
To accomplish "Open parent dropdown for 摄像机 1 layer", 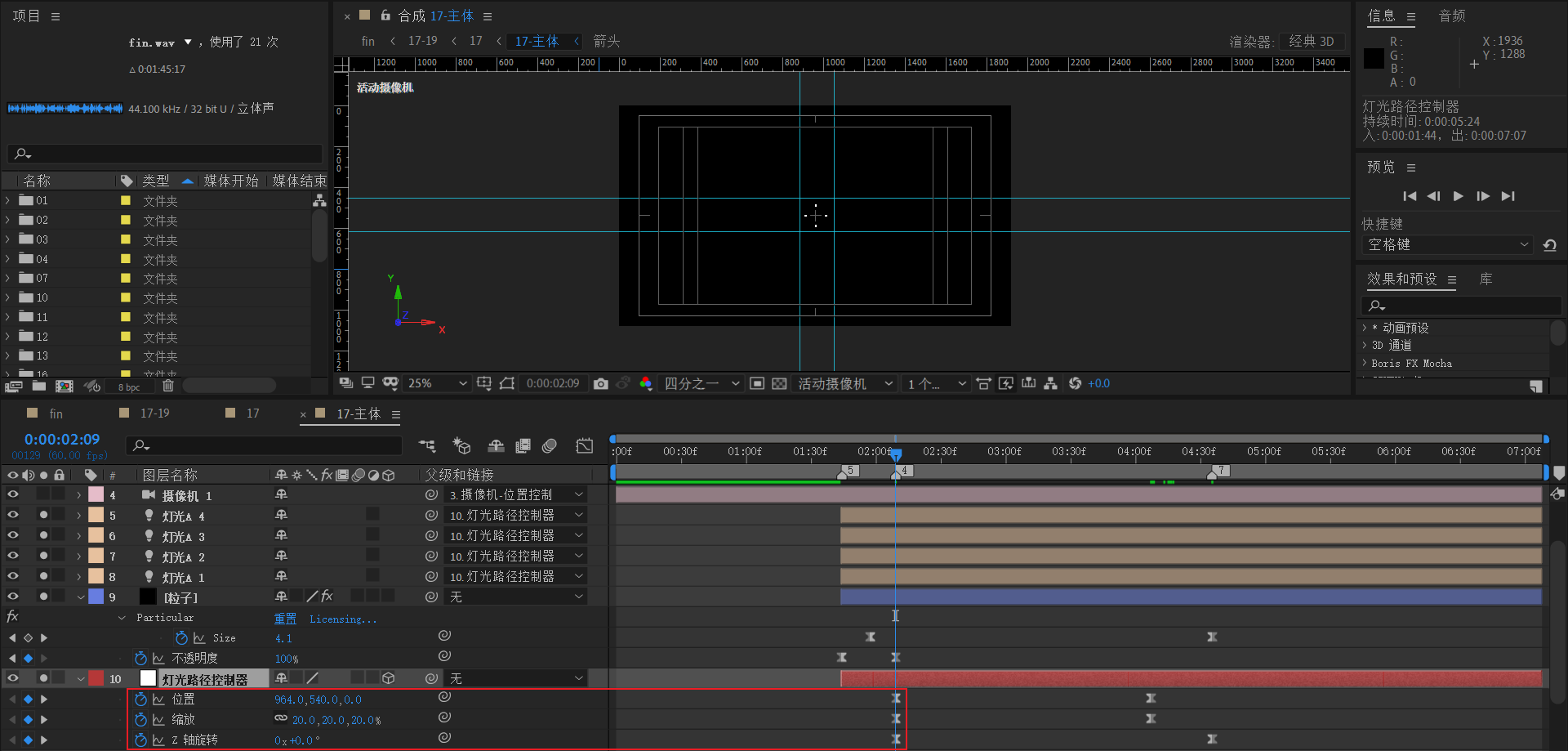I will point(515,494).
